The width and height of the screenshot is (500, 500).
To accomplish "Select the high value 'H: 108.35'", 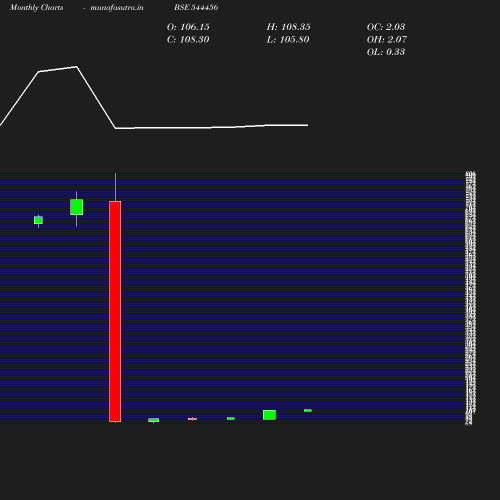I will point(288,27).
